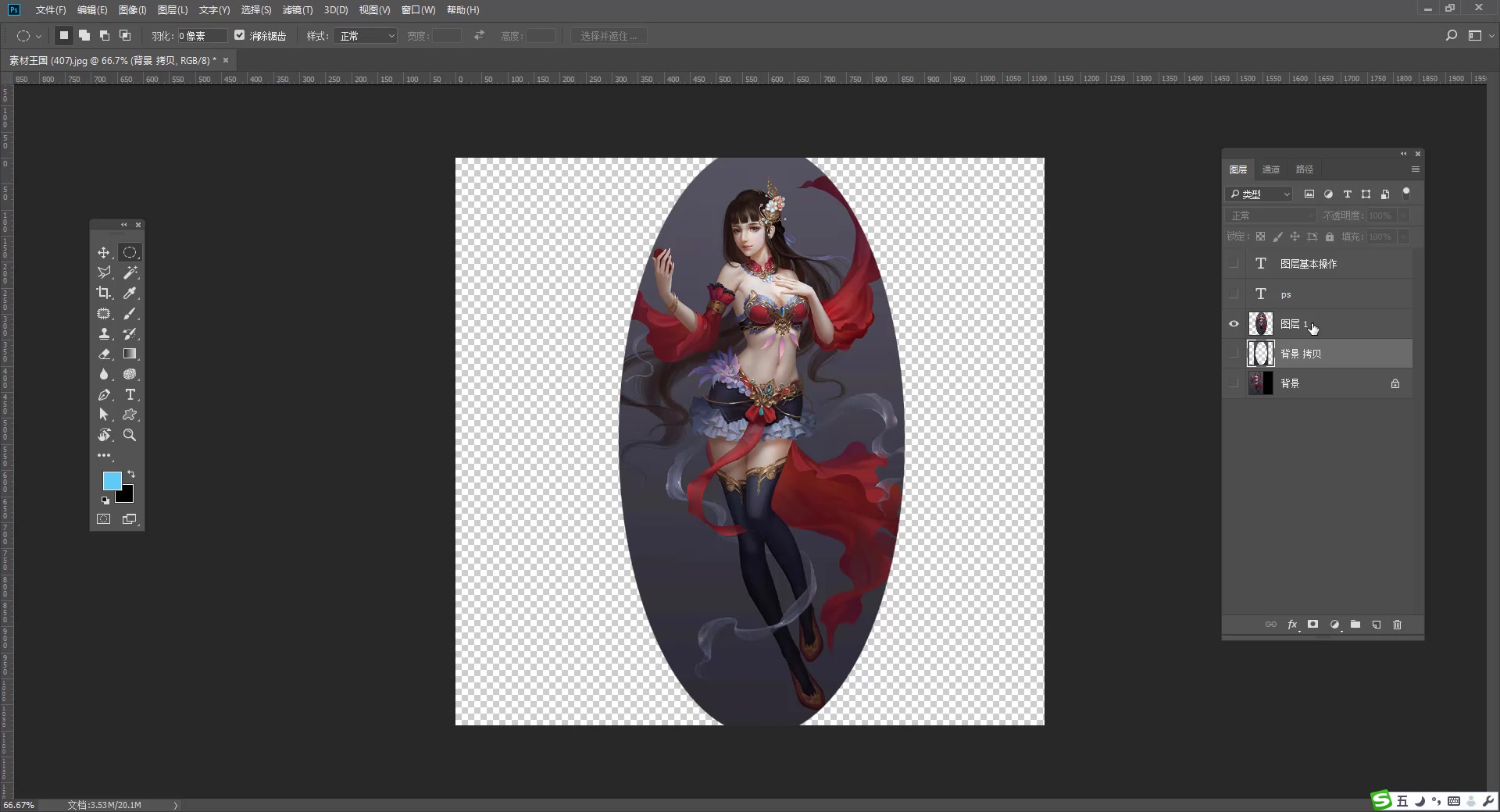Image resolution: width=1500 pixels, height=812 pixels.
Task: Select the Gradient tool
Action: pos(130,354)
